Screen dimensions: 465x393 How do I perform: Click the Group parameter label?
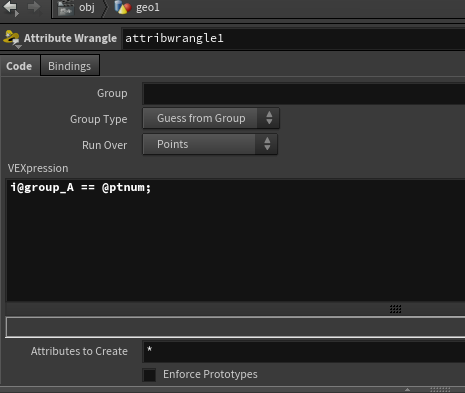click(x=112, y=93)
